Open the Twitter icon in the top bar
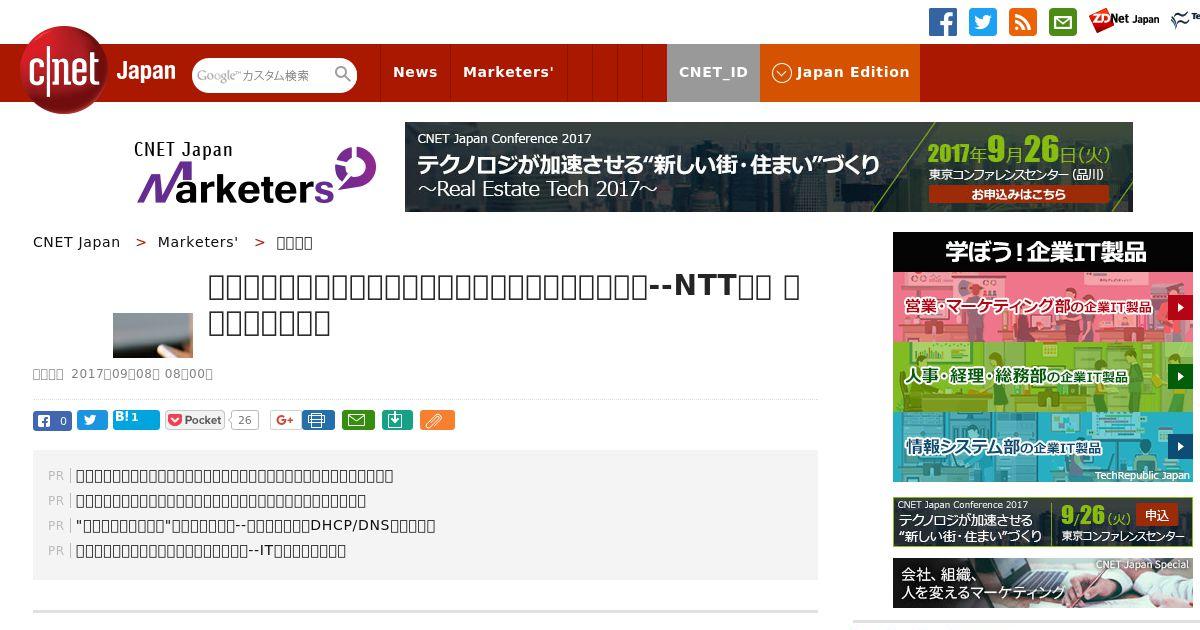The height and width of the screenshot is (630, 1200). [x=983, y=22]
